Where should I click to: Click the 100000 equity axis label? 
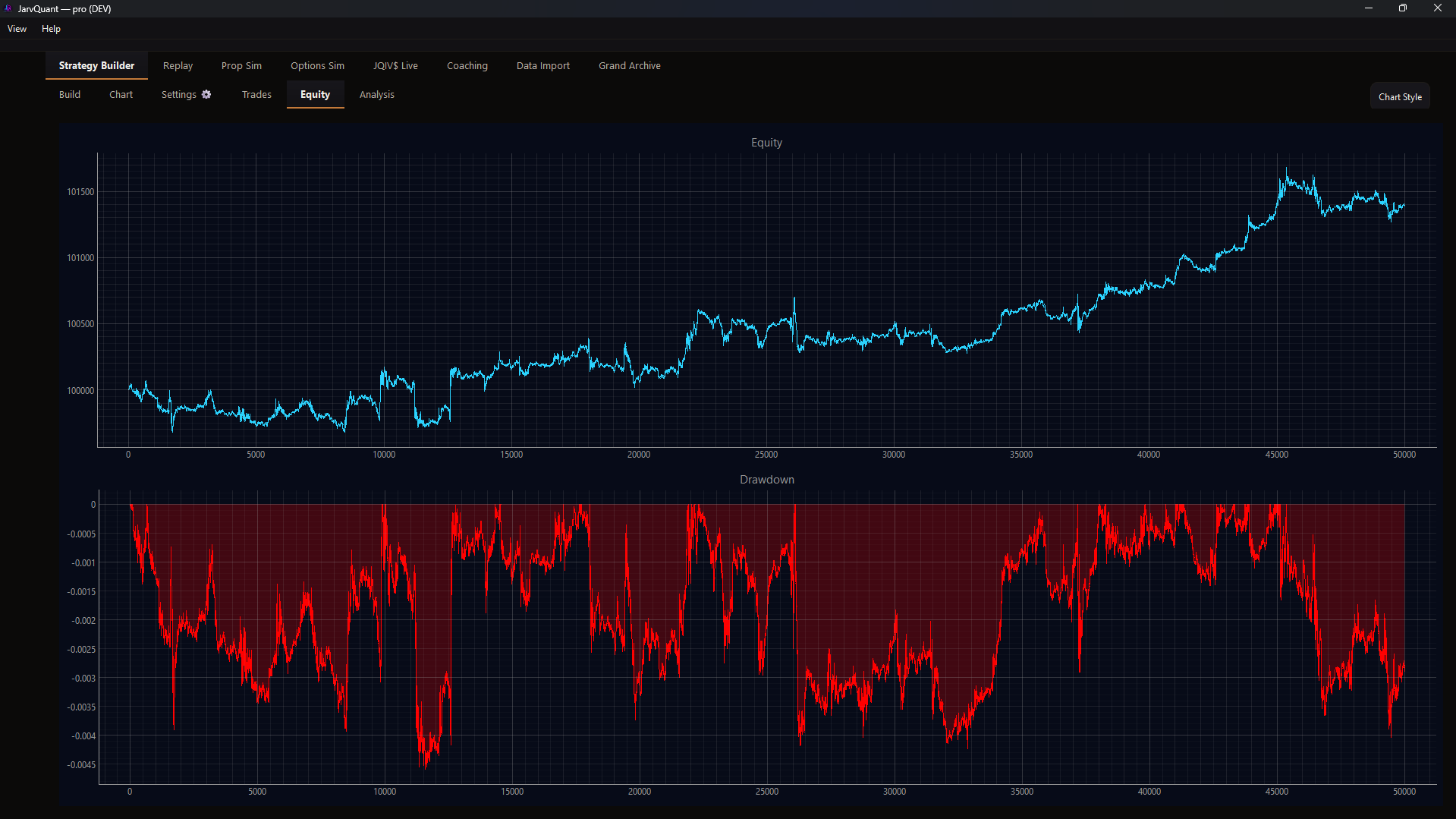coord(80,391)
